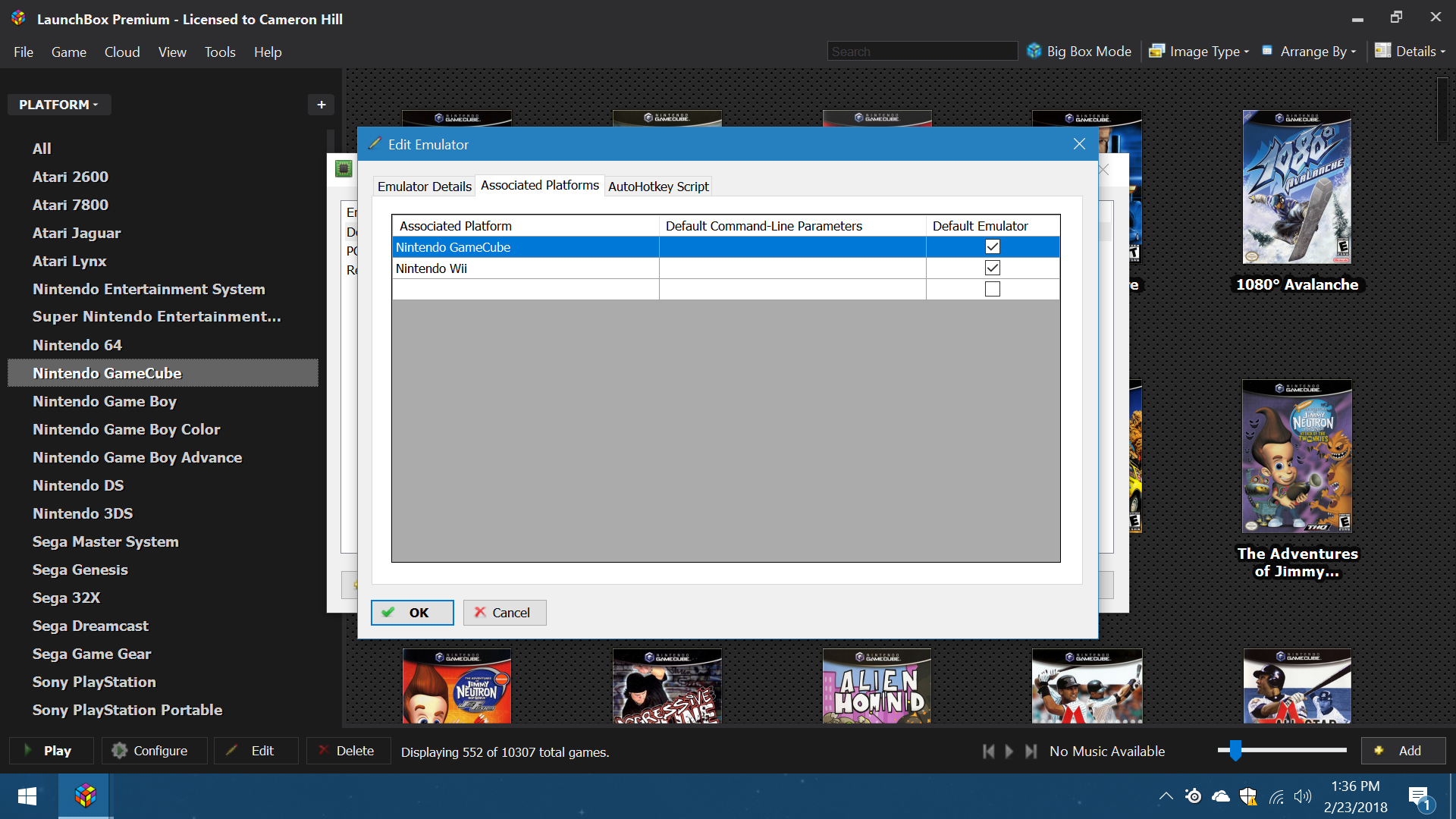The width and height of the screenshot is (1456, 819).
Task: Click LaunchBox icon in the taskbar
Action: 86,796
